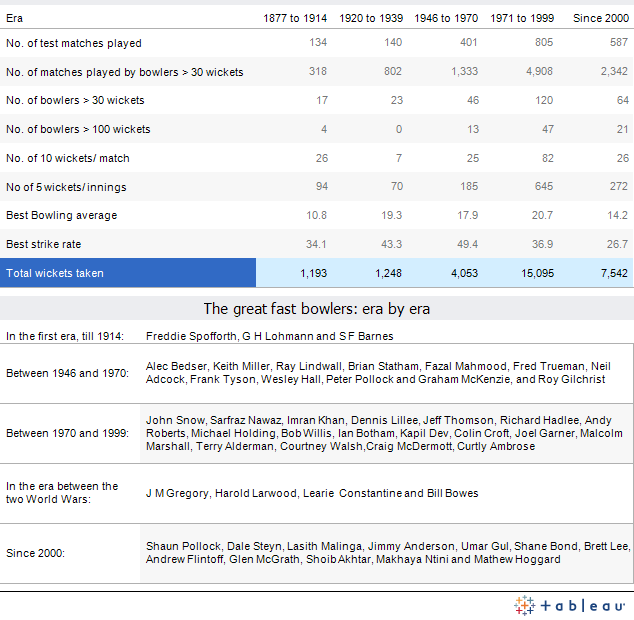Click best strike rate value 26.7
This screenshot has height=620, width=634.
[x=617, y=244]
